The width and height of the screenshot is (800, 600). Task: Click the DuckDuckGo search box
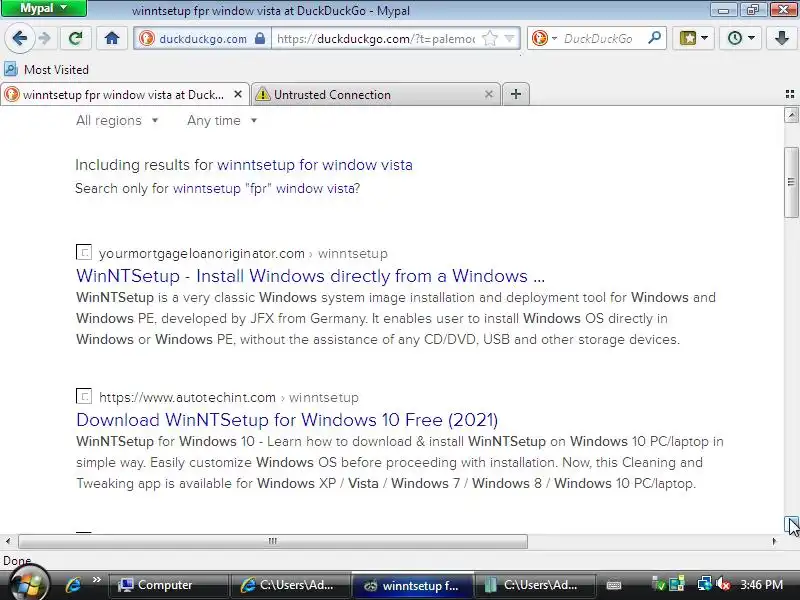coord(598,38)
